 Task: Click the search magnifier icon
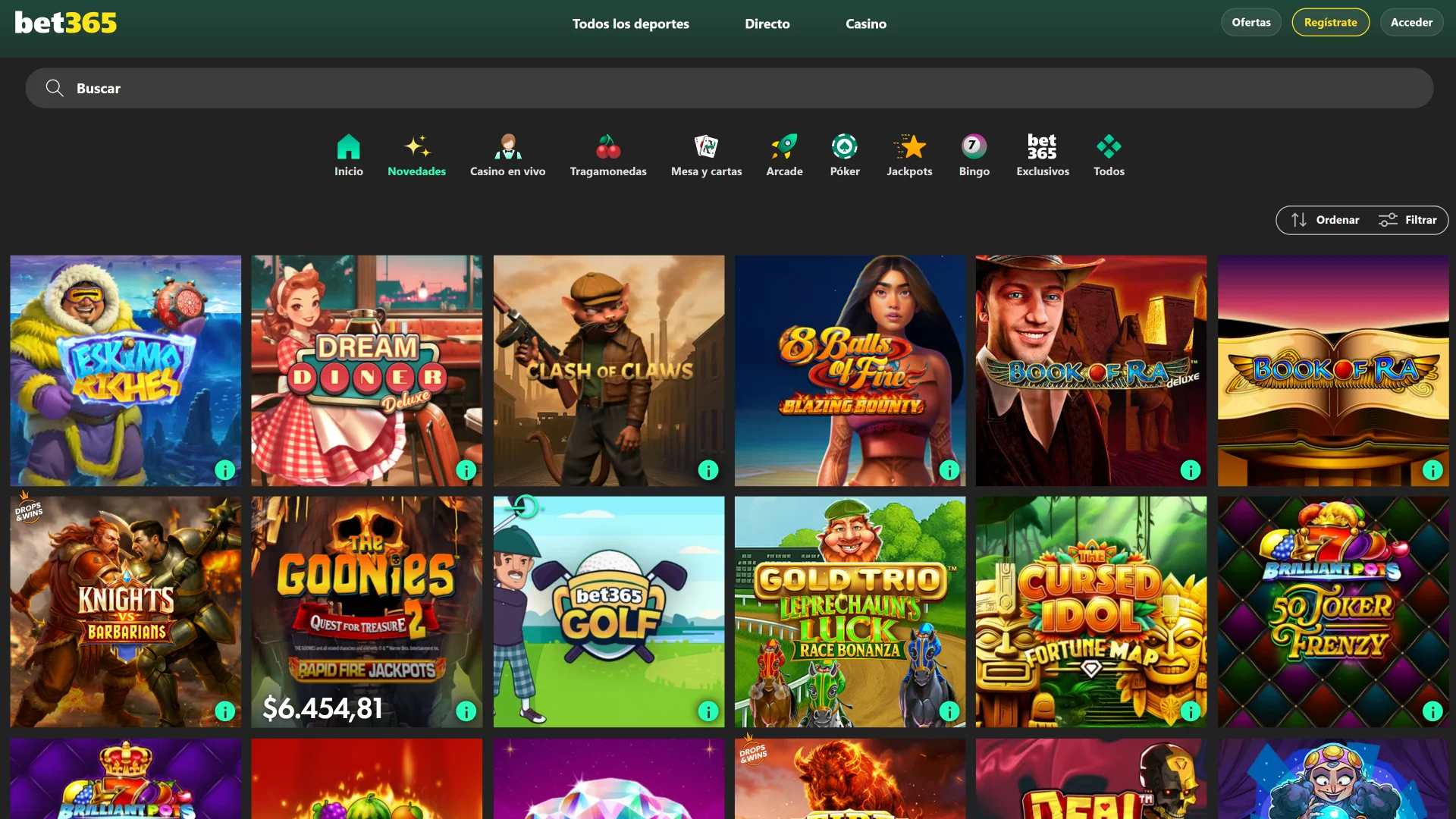tap(54, 88)
